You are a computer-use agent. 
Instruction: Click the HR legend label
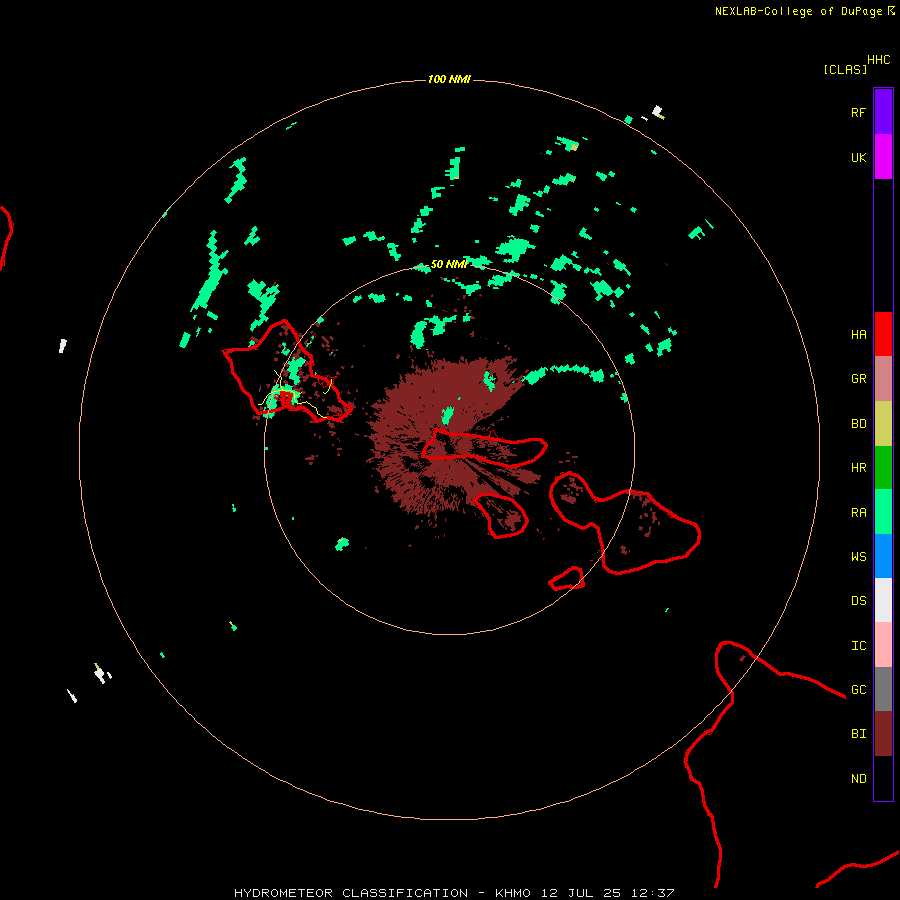(x=858, y=468)
